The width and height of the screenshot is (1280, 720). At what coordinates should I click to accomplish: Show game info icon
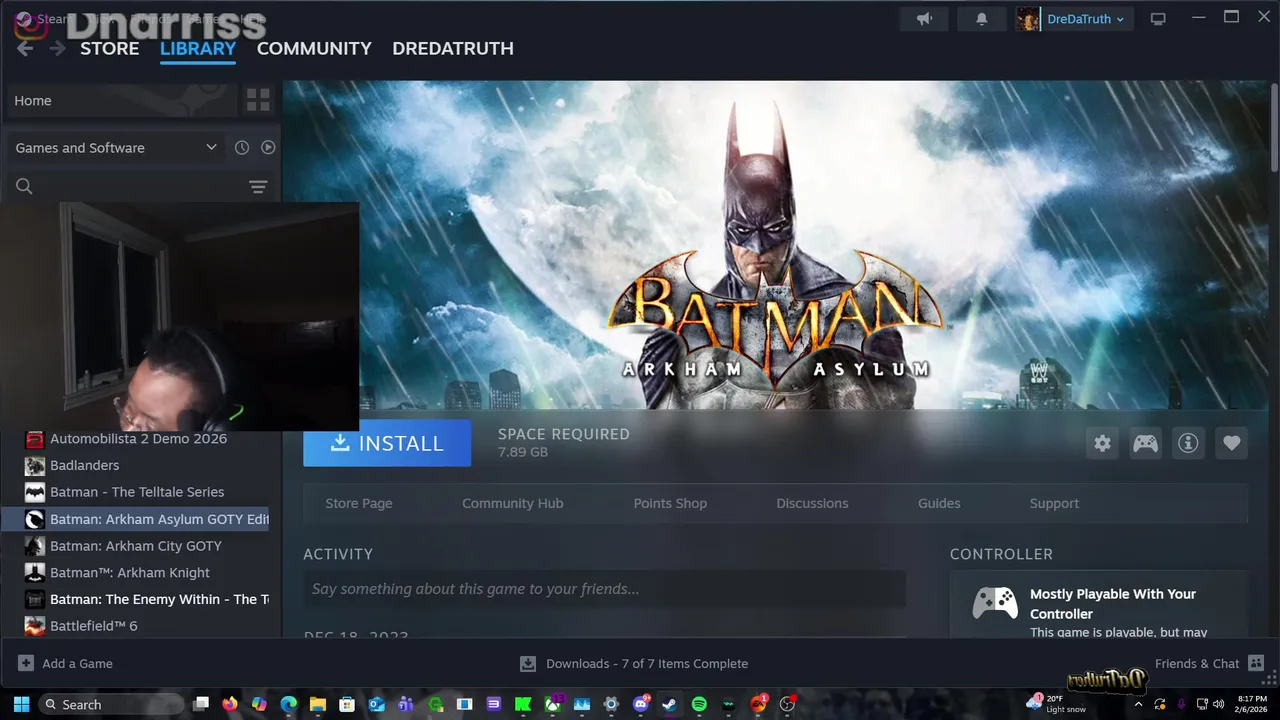pos(1188,443)
